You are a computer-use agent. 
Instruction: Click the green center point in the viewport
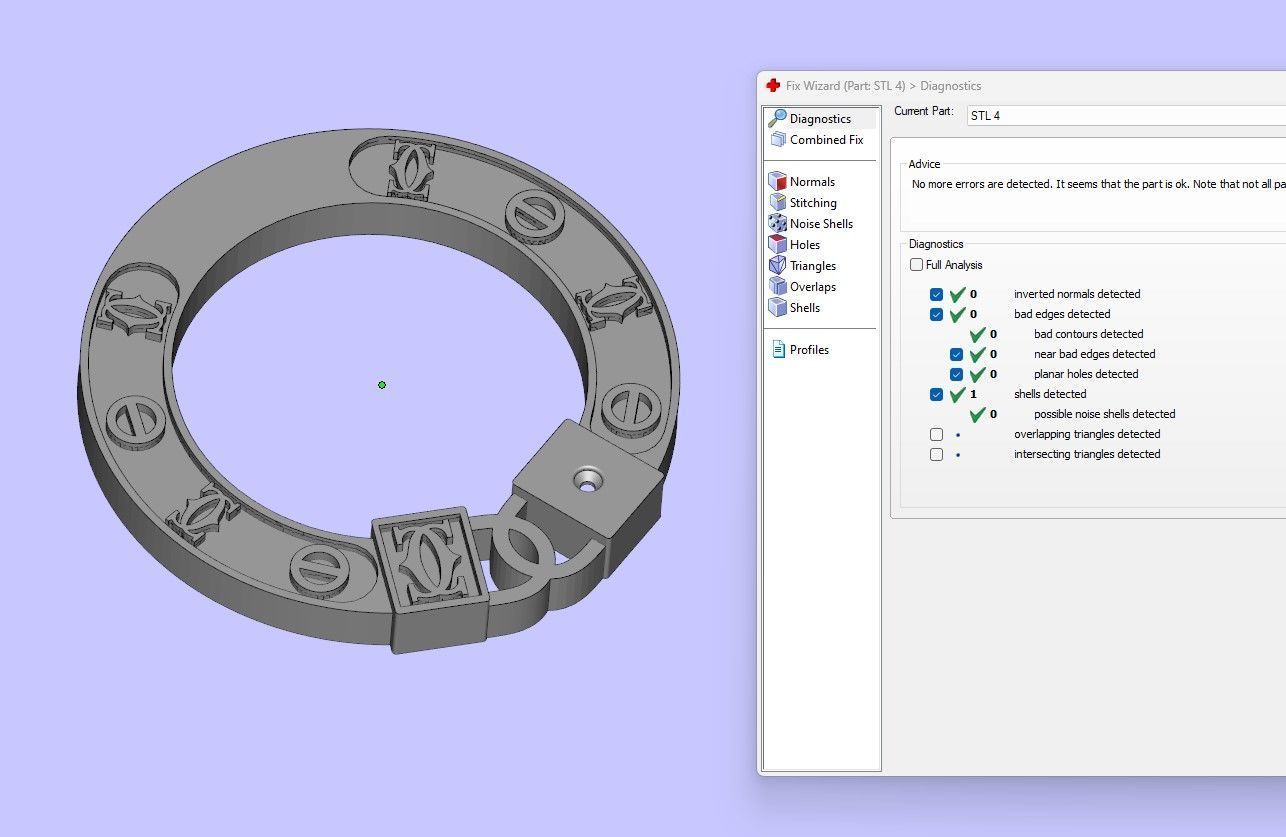click(x=382, y=385)
